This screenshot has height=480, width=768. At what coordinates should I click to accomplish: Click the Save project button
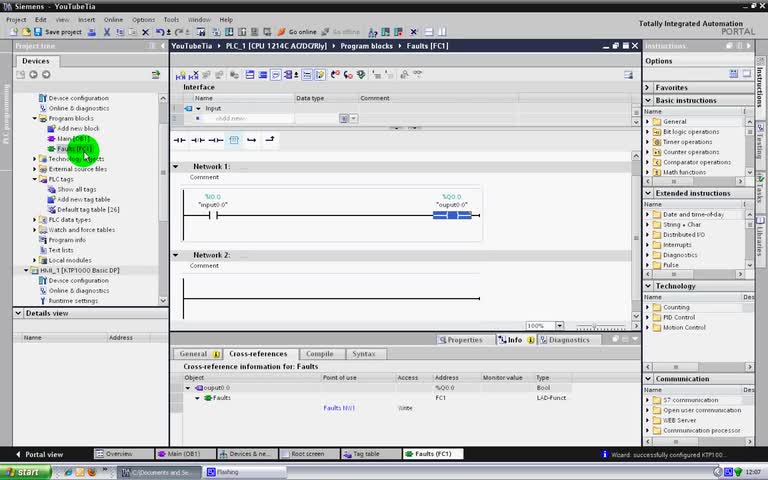pos(58,32)
